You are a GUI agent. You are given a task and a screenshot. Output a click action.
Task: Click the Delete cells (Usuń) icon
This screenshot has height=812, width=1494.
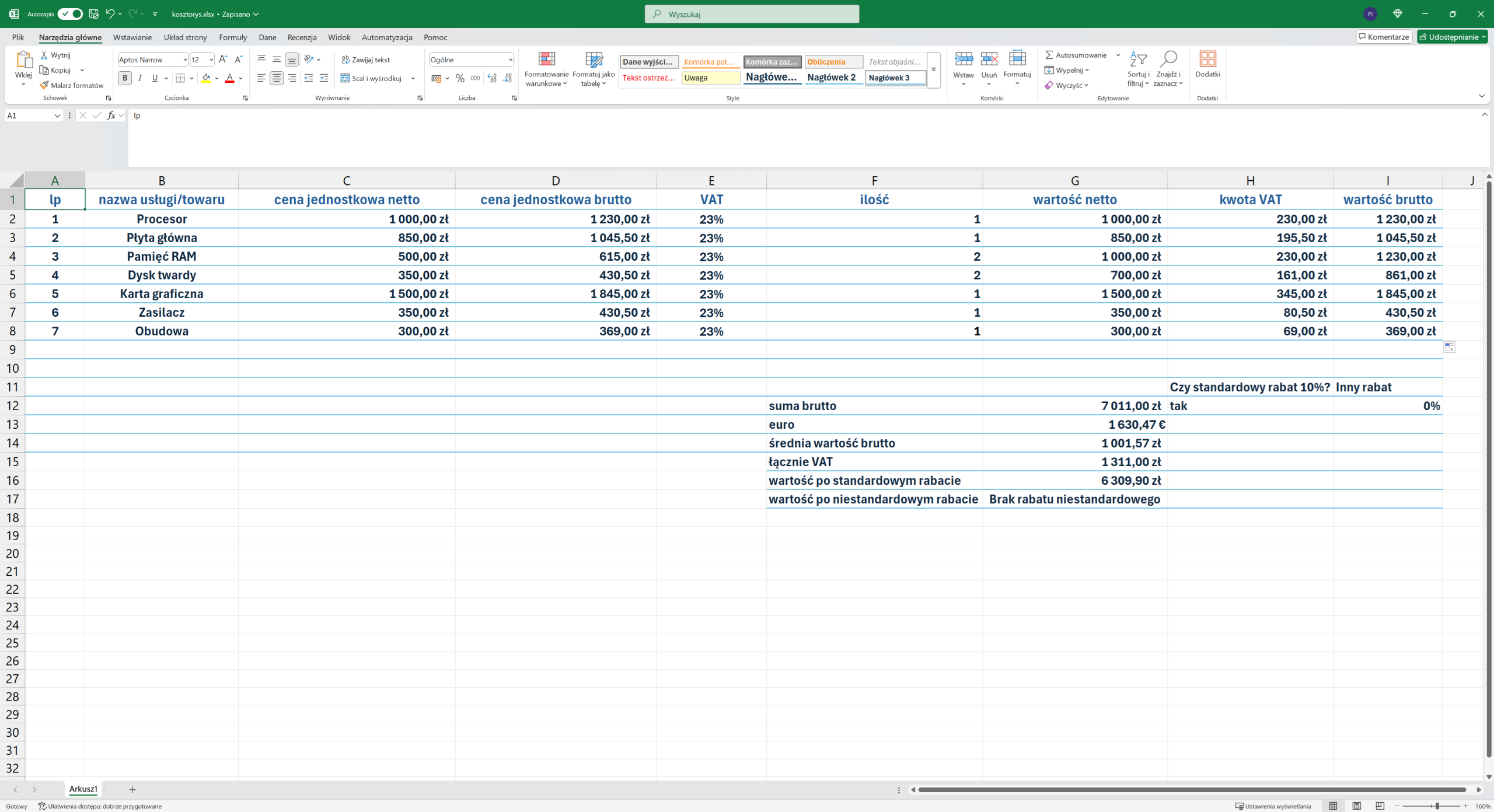click(989, 59)
